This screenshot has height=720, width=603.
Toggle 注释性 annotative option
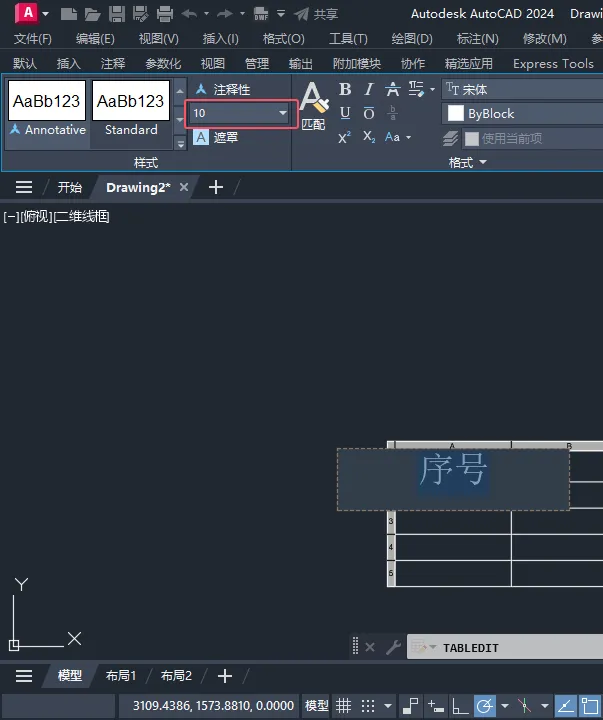[x=223, y=89]
